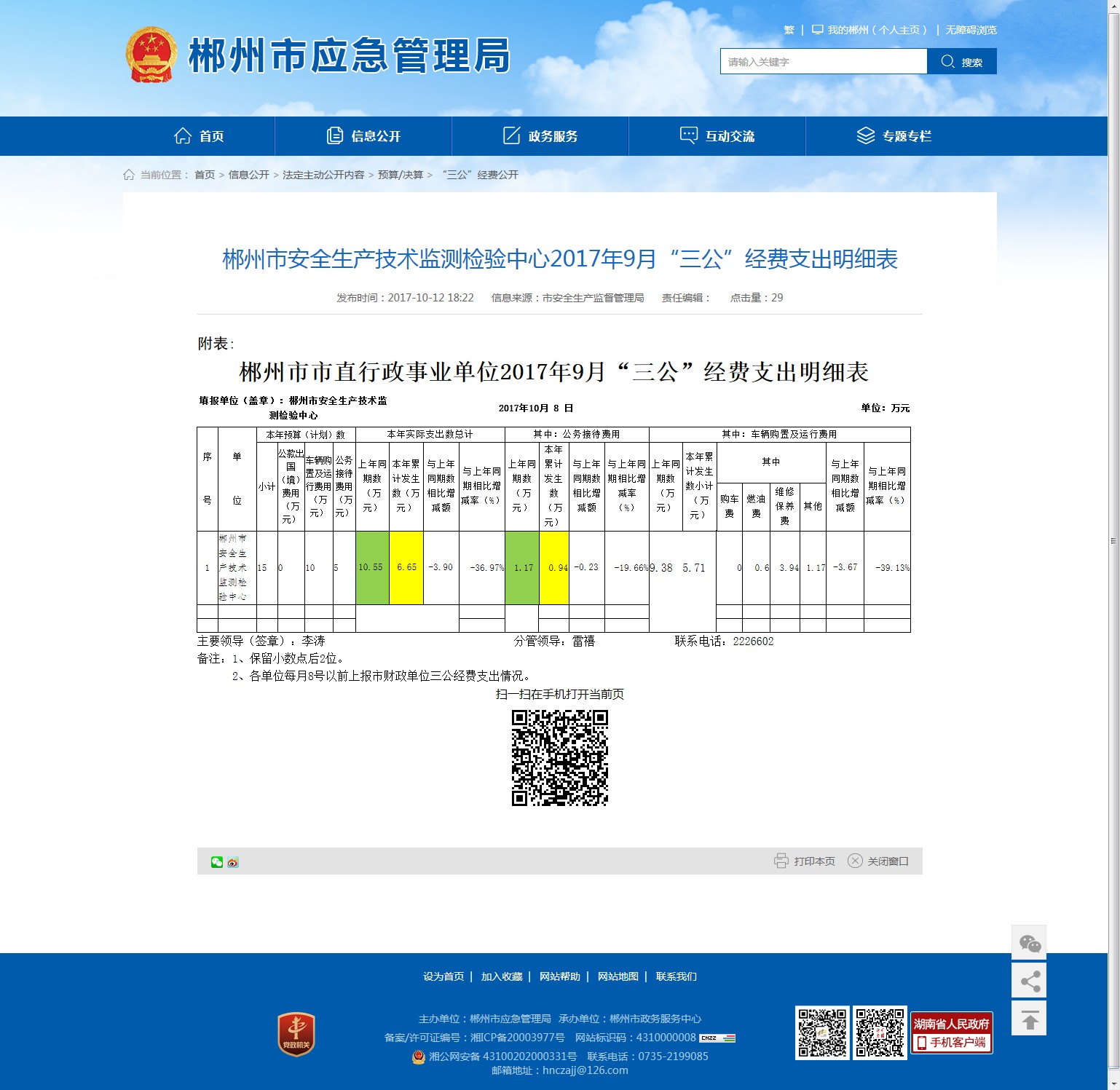Open 我的郴州 personal homepage link
Image resolution: width=1120 pixels, height=1090 pixels.
pyautogui.click(x=877, y=30)
